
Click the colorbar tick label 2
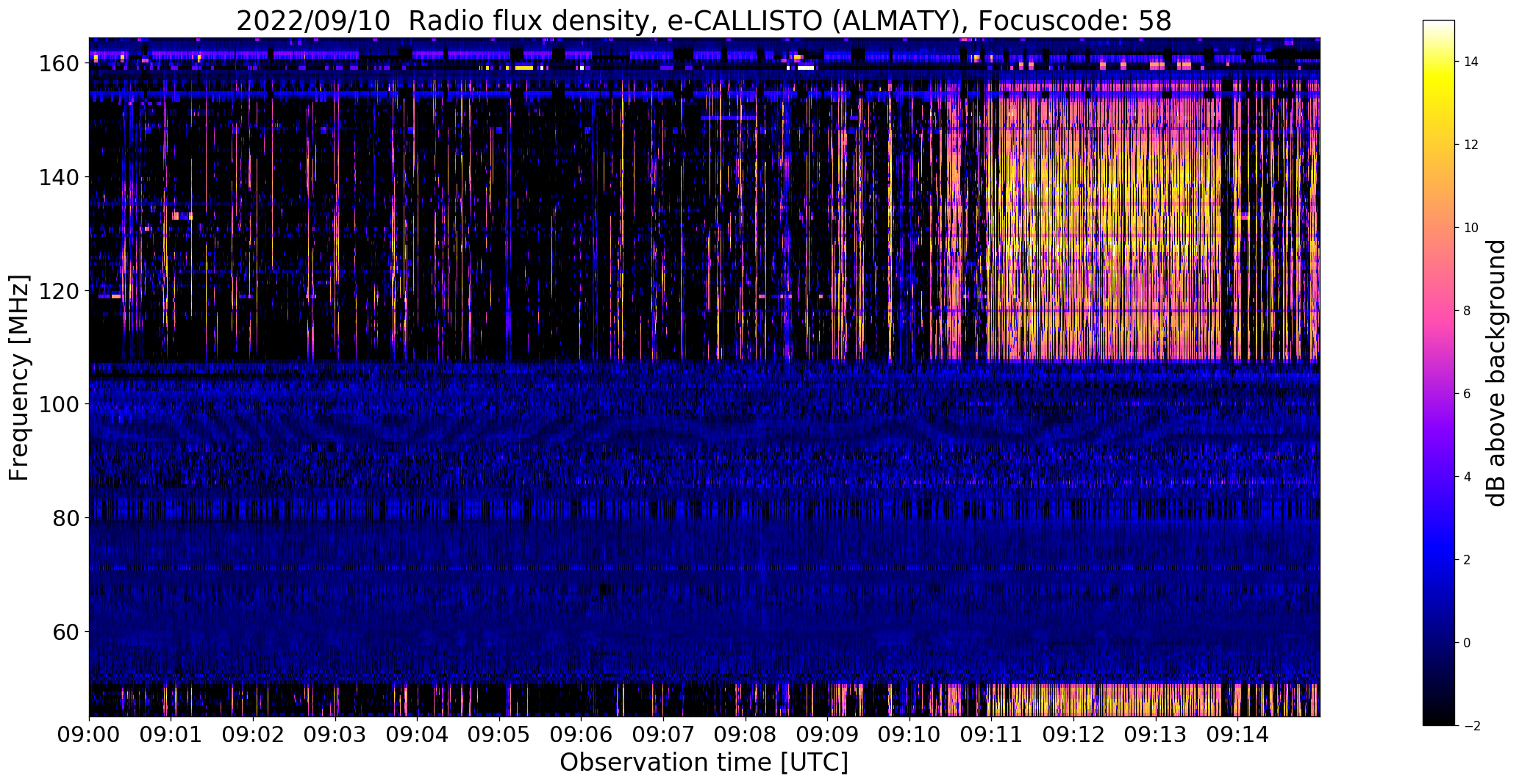1468,560
